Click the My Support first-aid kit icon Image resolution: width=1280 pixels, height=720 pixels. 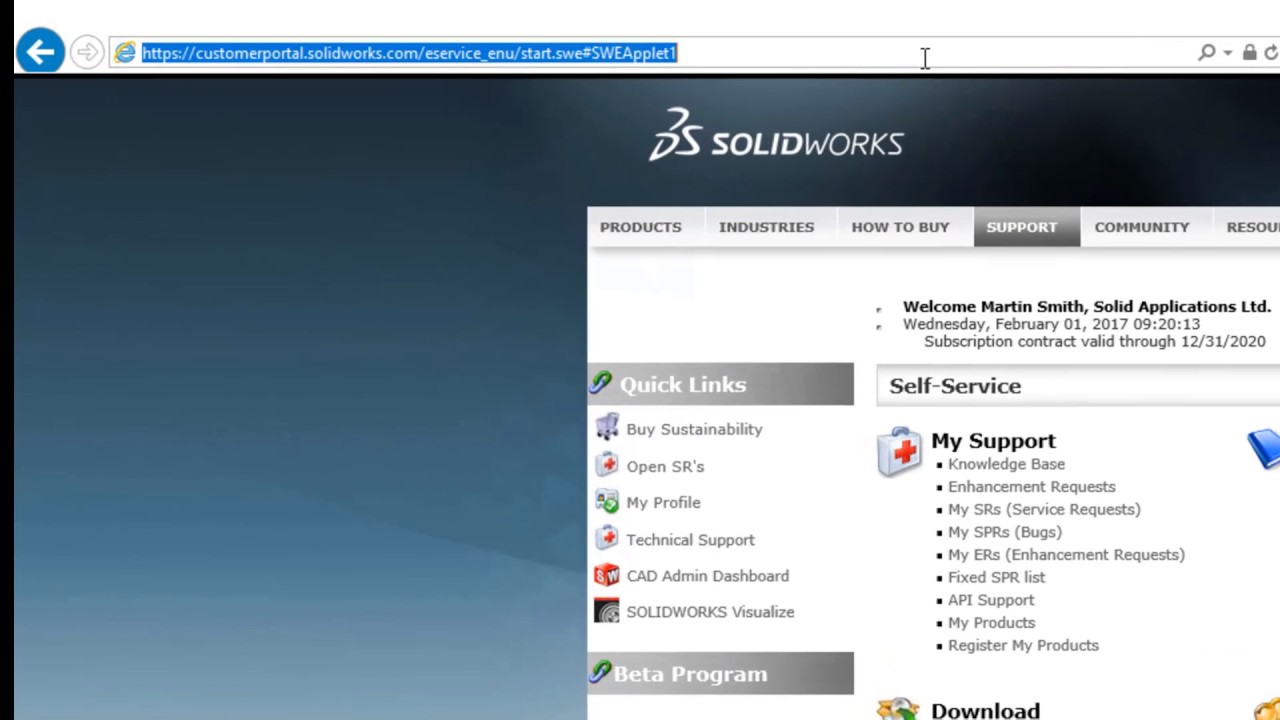[x=899, y=452]
